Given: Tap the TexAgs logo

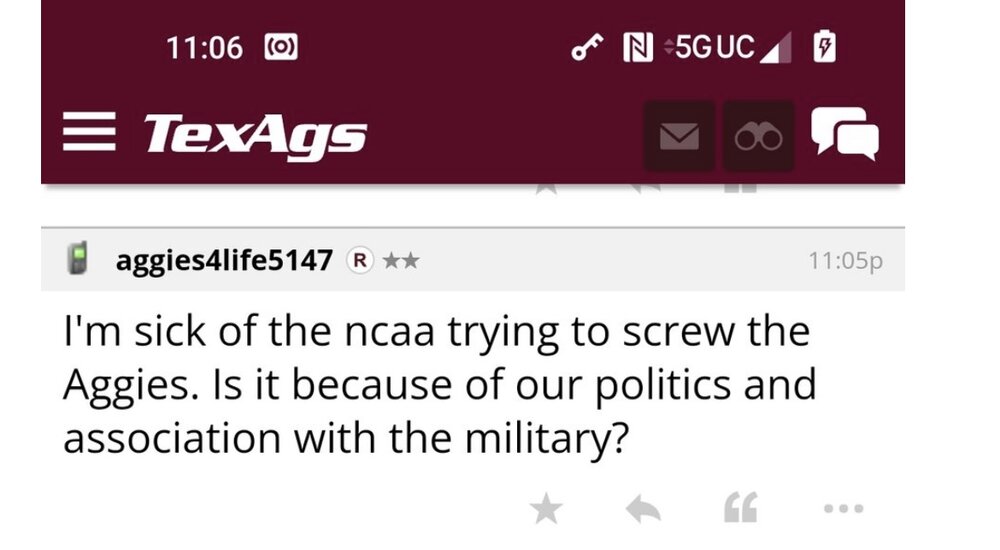Looking at the screenshot, I should (255, 135).
